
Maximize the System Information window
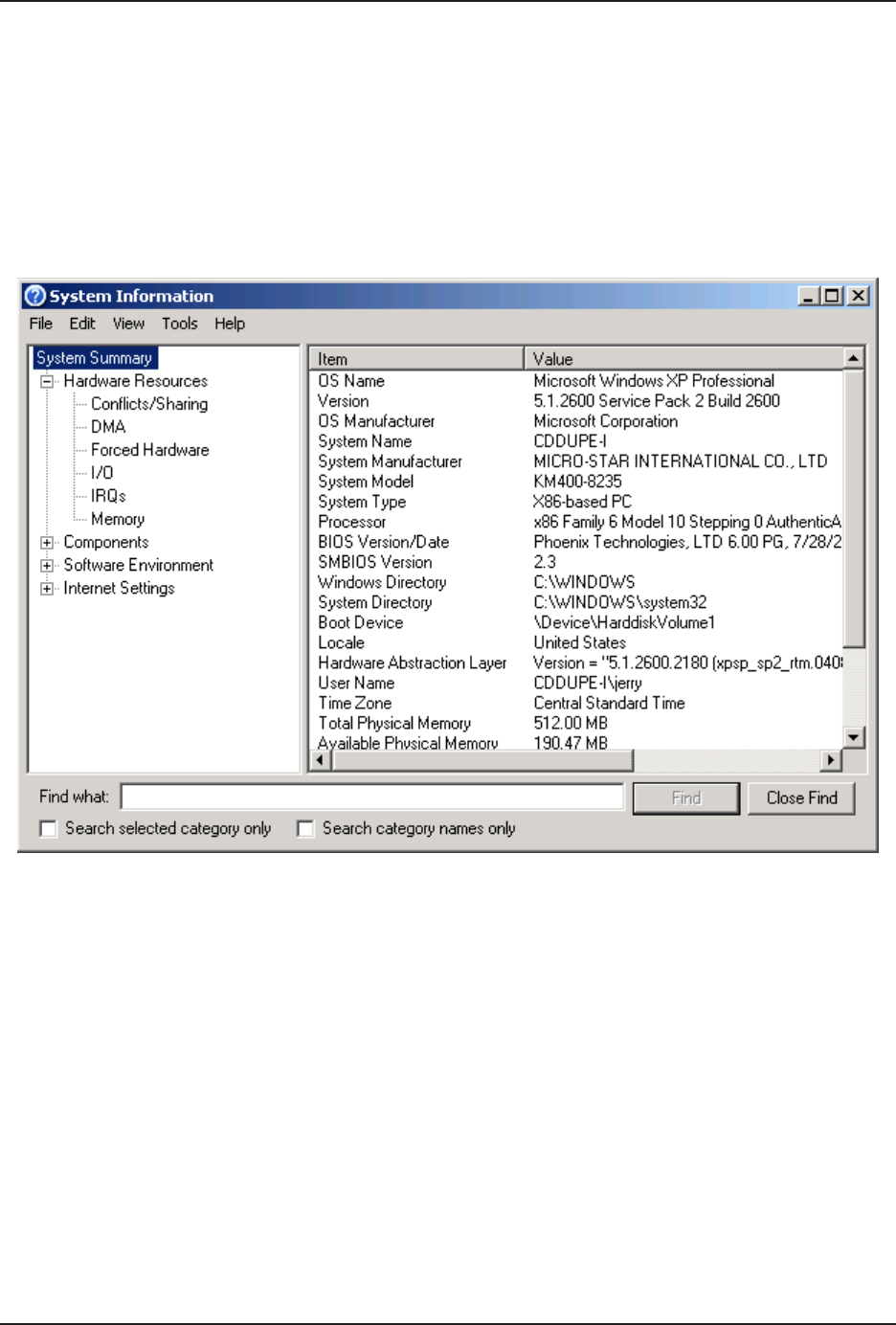(832, 296)
